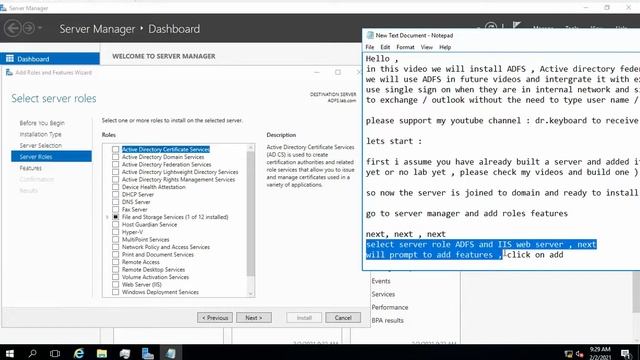Select Windows Deployment Services role row
The image size is (640, 360).
160,292
